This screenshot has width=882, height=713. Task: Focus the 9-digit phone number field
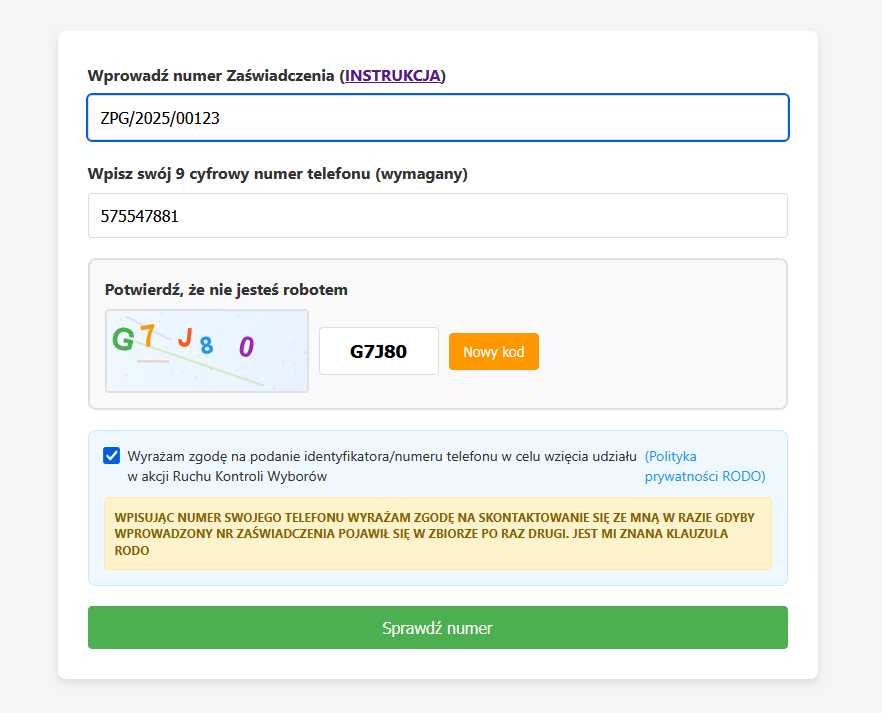438,215
